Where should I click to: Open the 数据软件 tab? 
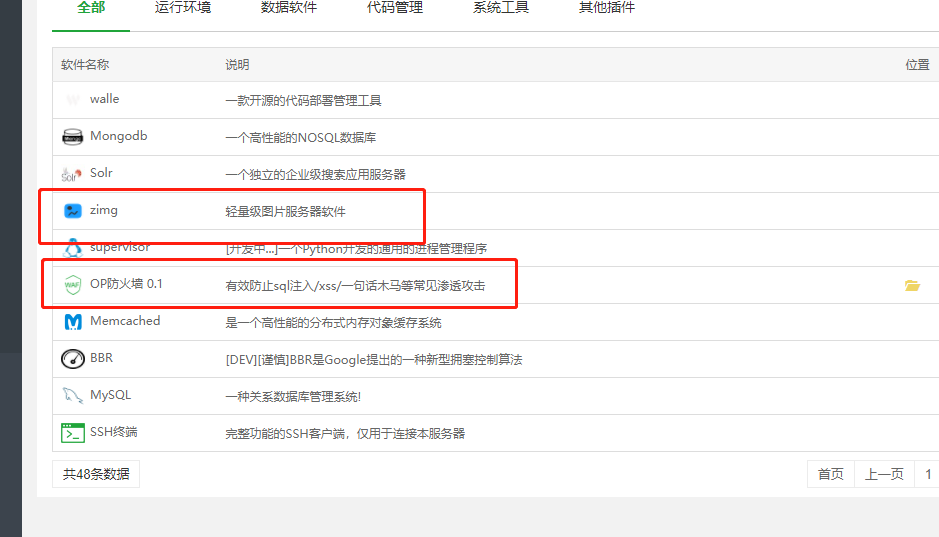(x=289, y=8)
